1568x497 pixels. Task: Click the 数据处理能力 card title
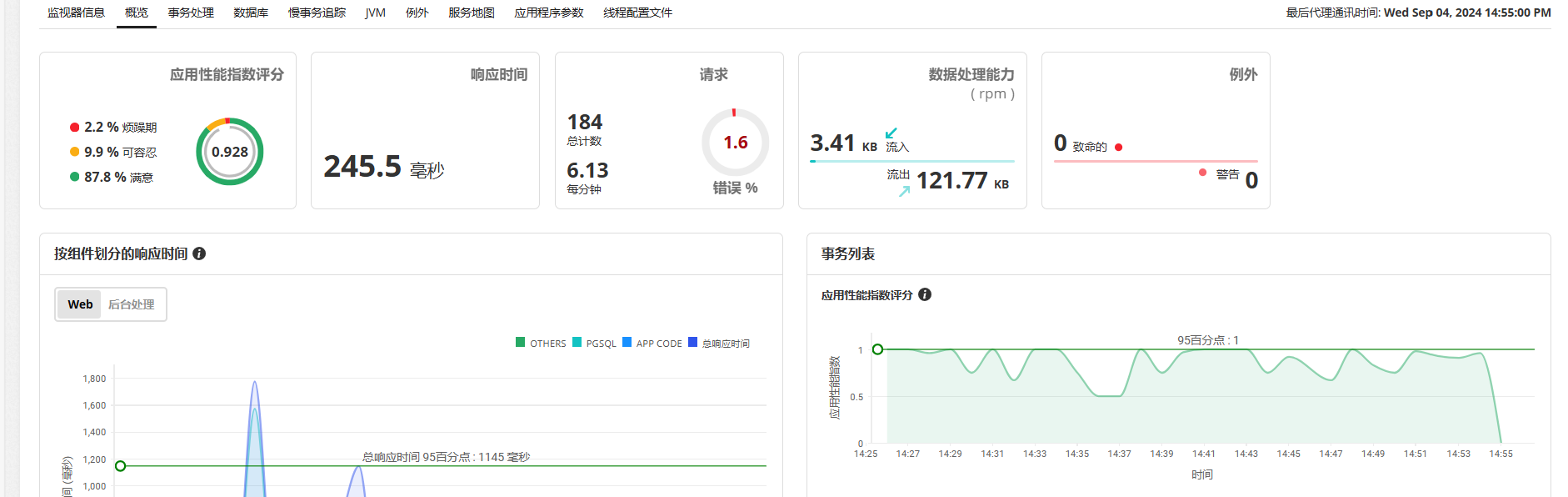point(971,74)
